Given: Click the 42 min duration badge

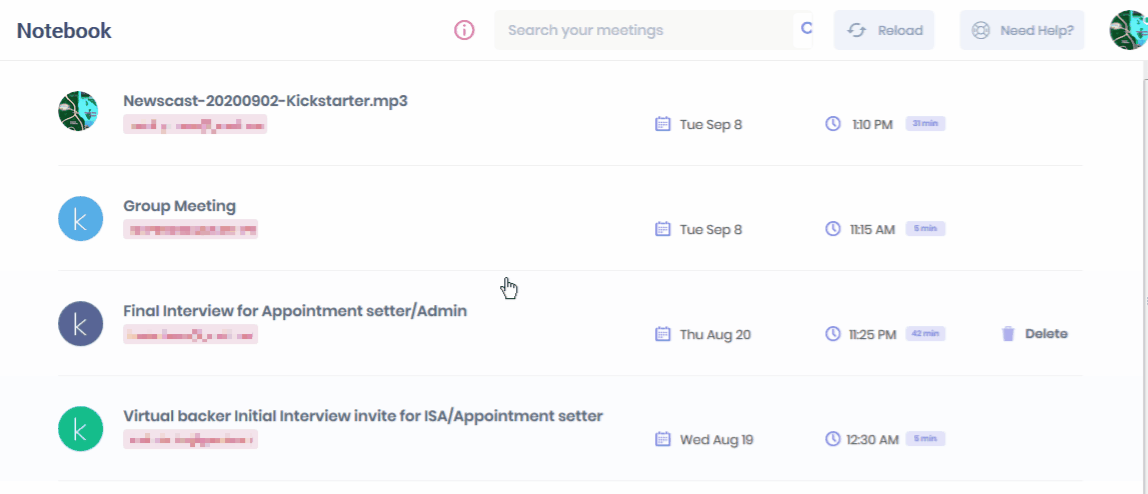Looking at the screenshot, I should 925,334.
